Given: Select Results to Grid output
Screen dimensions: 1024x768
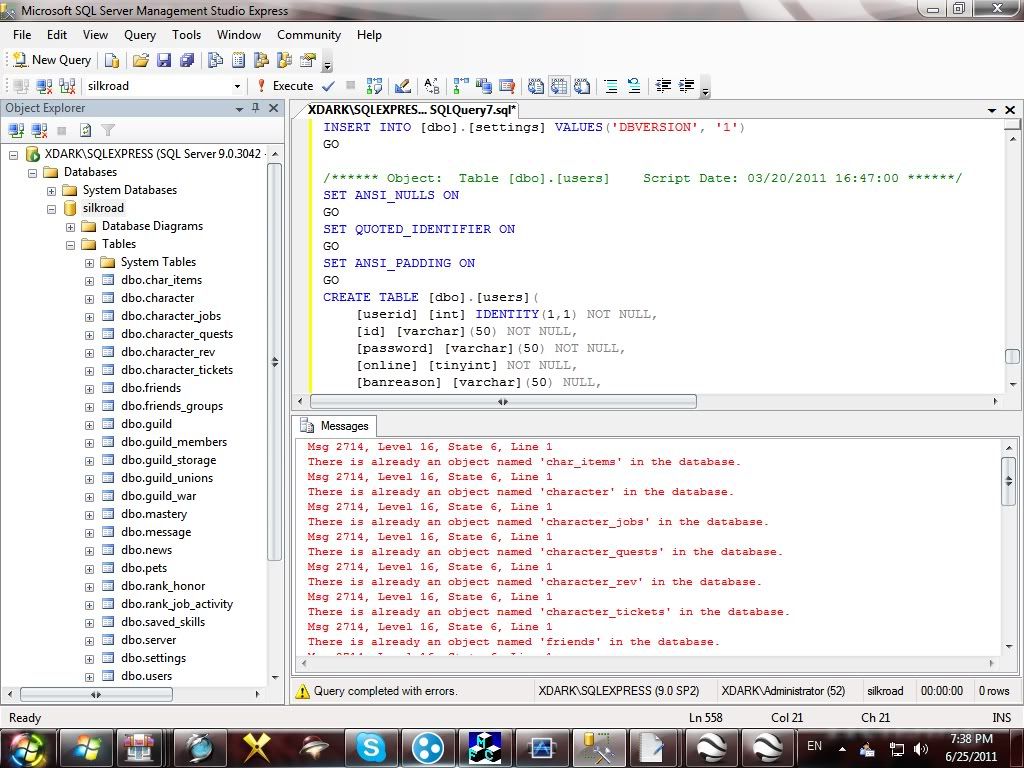Looking at the screenshot, I should (x=559, y=86).
